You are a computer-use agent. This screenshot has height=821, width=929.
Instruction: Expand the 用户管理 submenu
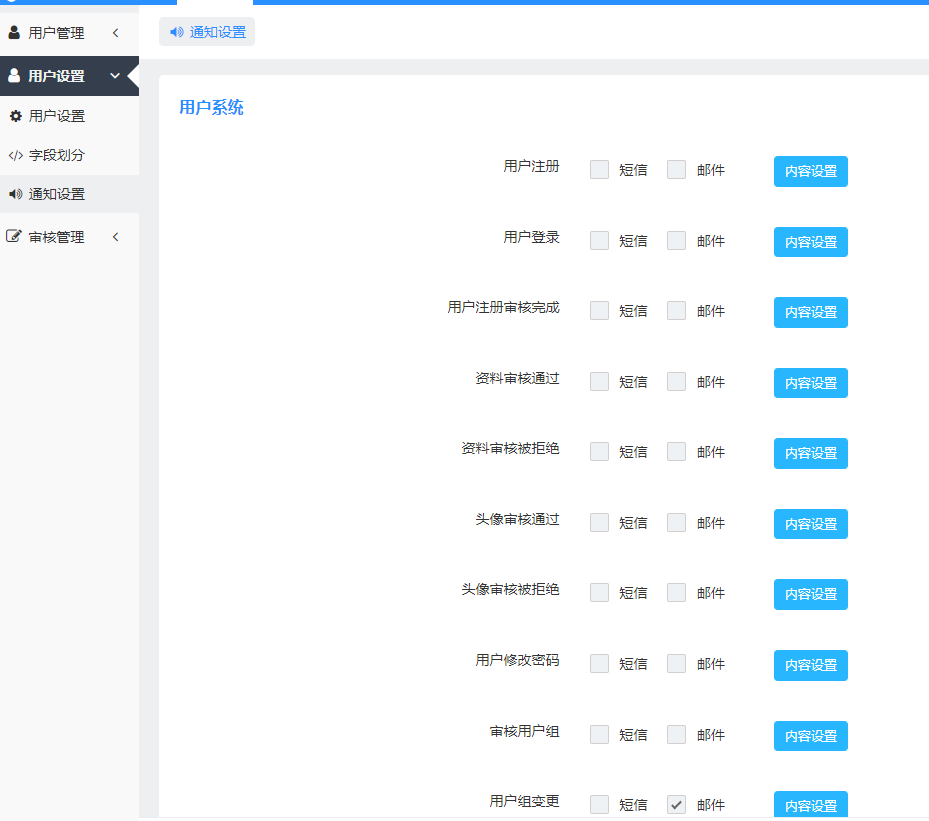115,32
